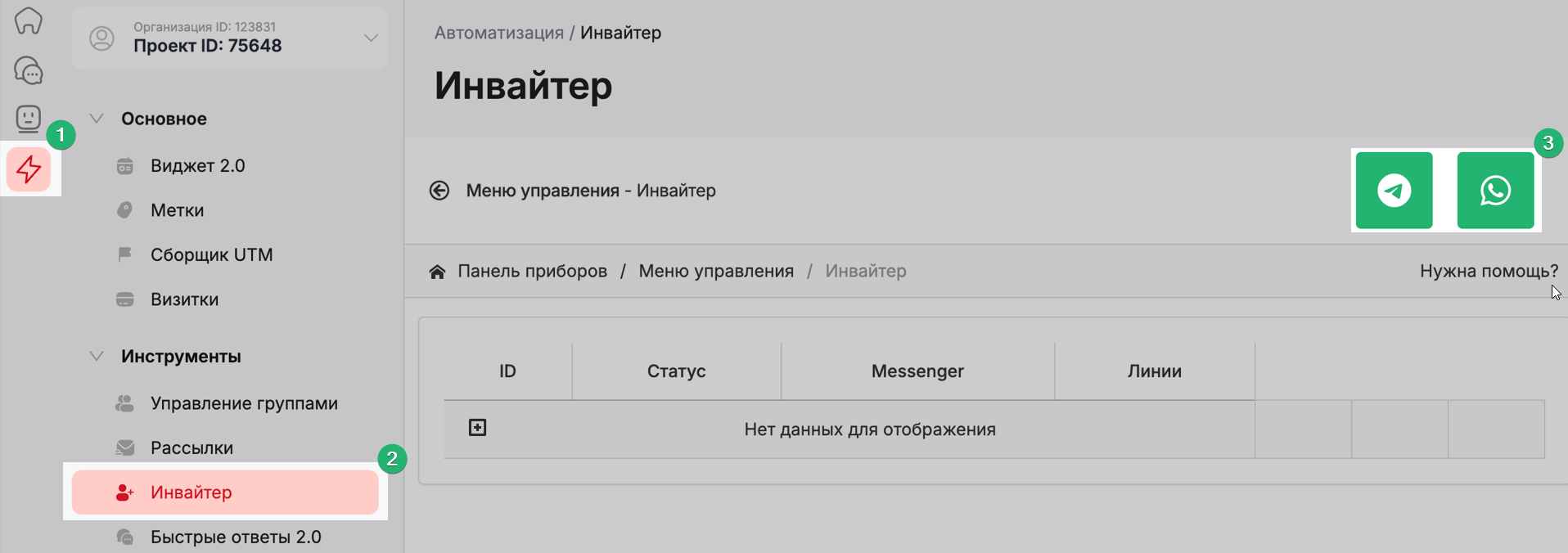Open Виджет 2.0 menu item
Image resolution: width=1568 pixels, height=553 pixels.
click(197, 166)
